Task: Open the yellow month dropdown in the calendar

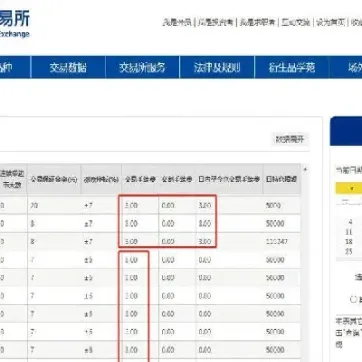Action: pyautogui.click(x=349, y=189)
